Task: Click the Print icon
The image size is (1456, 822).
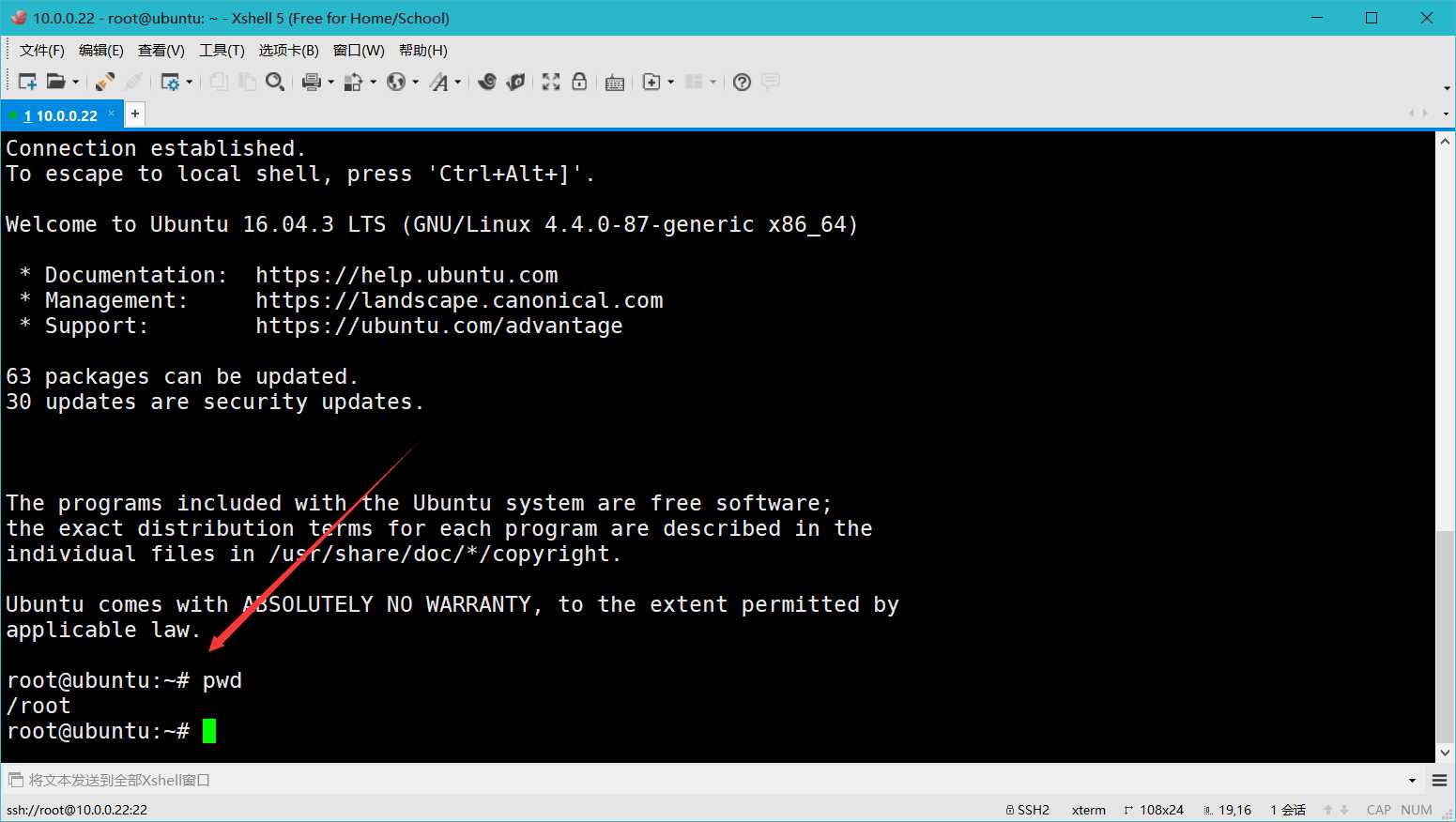Action: pos(312,83)
